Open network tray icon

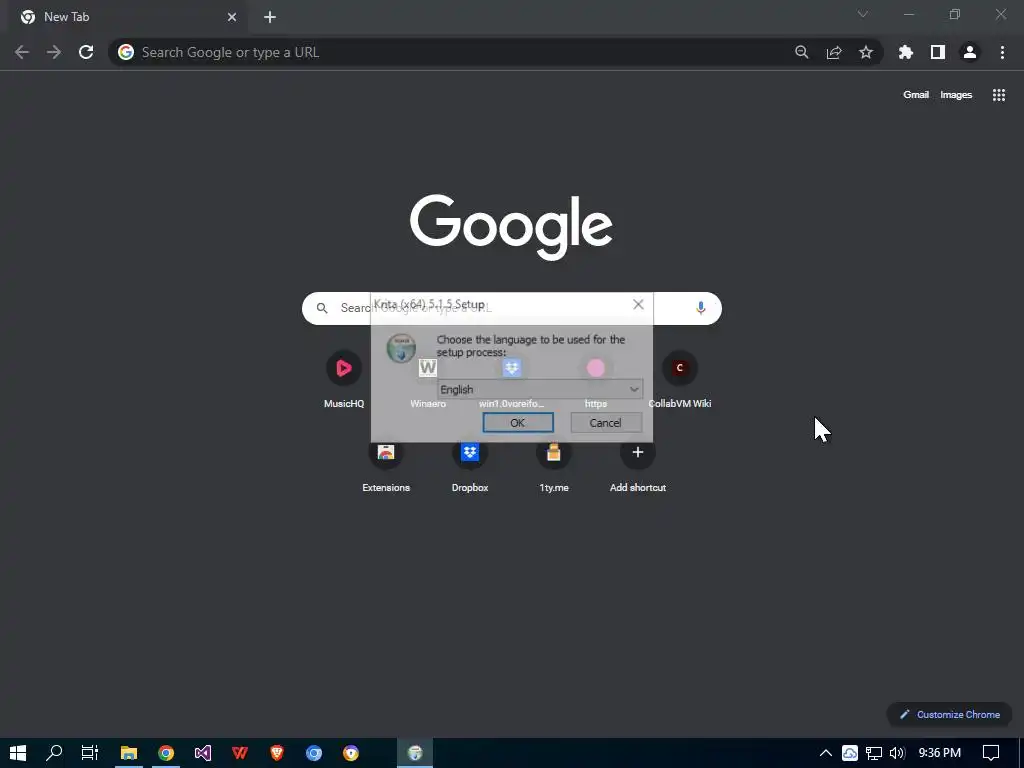click(x=874, y=753)
